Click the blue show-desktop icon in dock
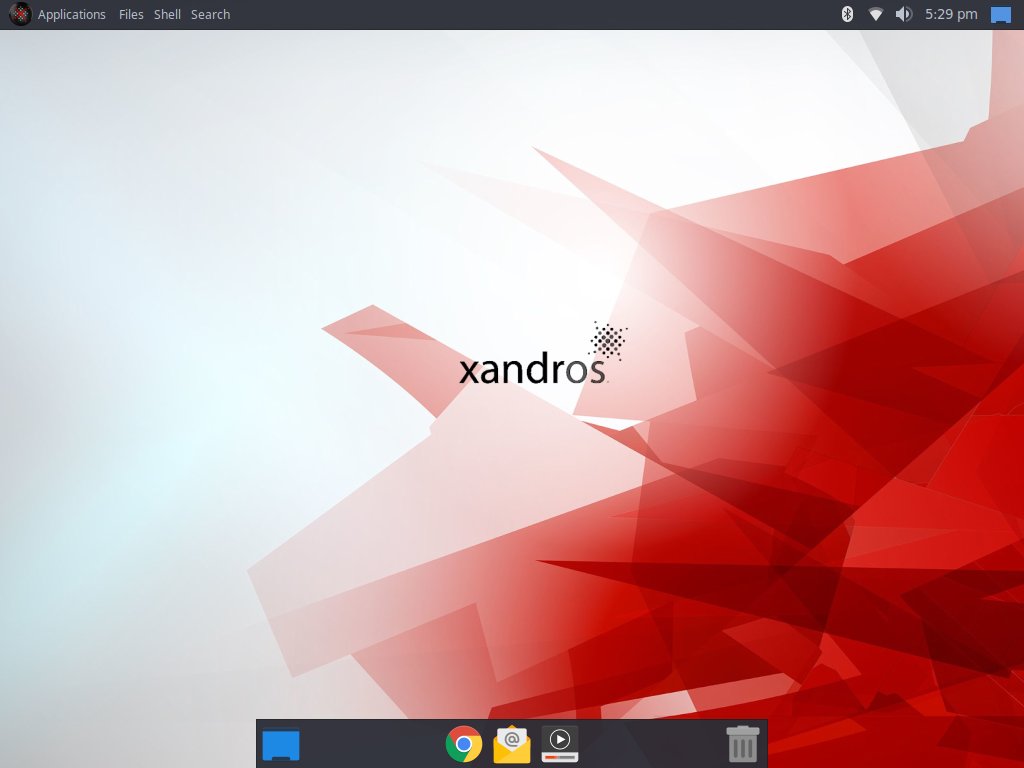Viewport: 1024px width, 768px height. coord(281,744)
